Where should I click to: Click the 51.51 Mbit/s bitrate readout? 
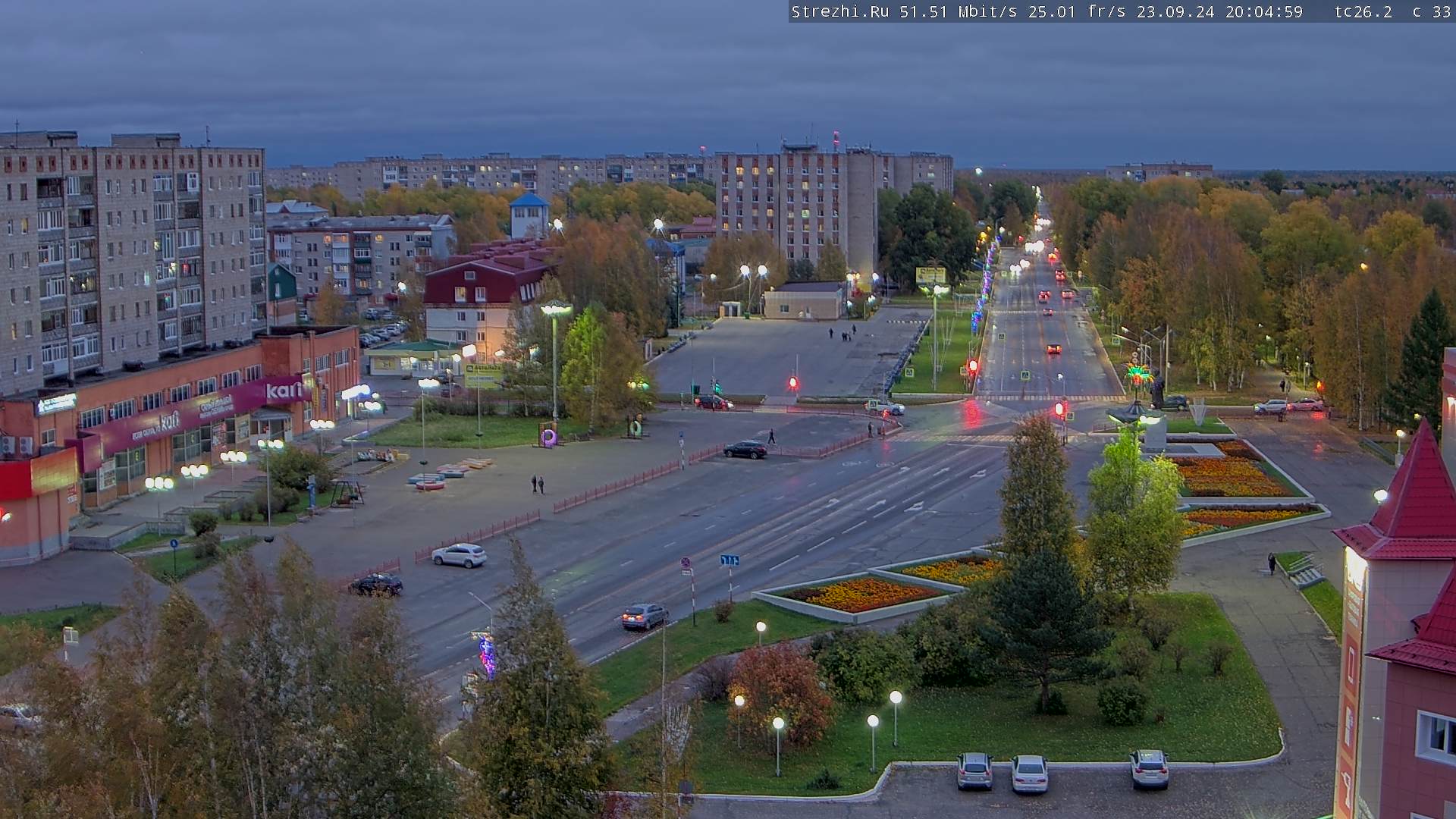coord(959,12)
